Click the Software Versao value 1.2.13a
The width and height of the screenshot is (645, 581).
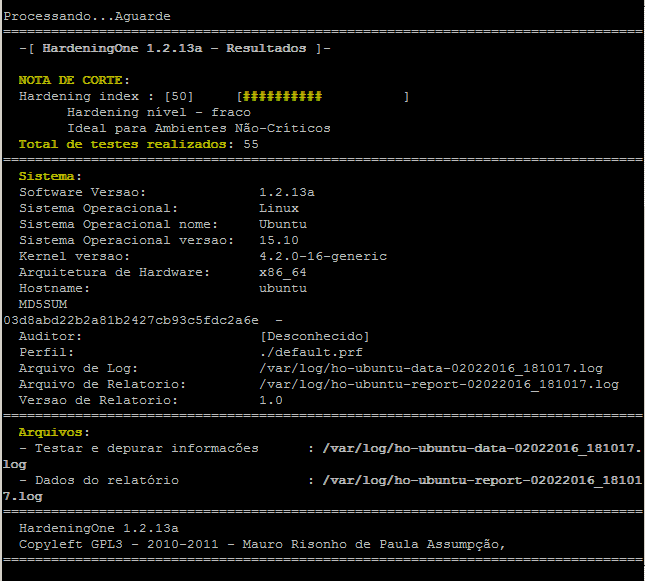[x=287, y=192]
